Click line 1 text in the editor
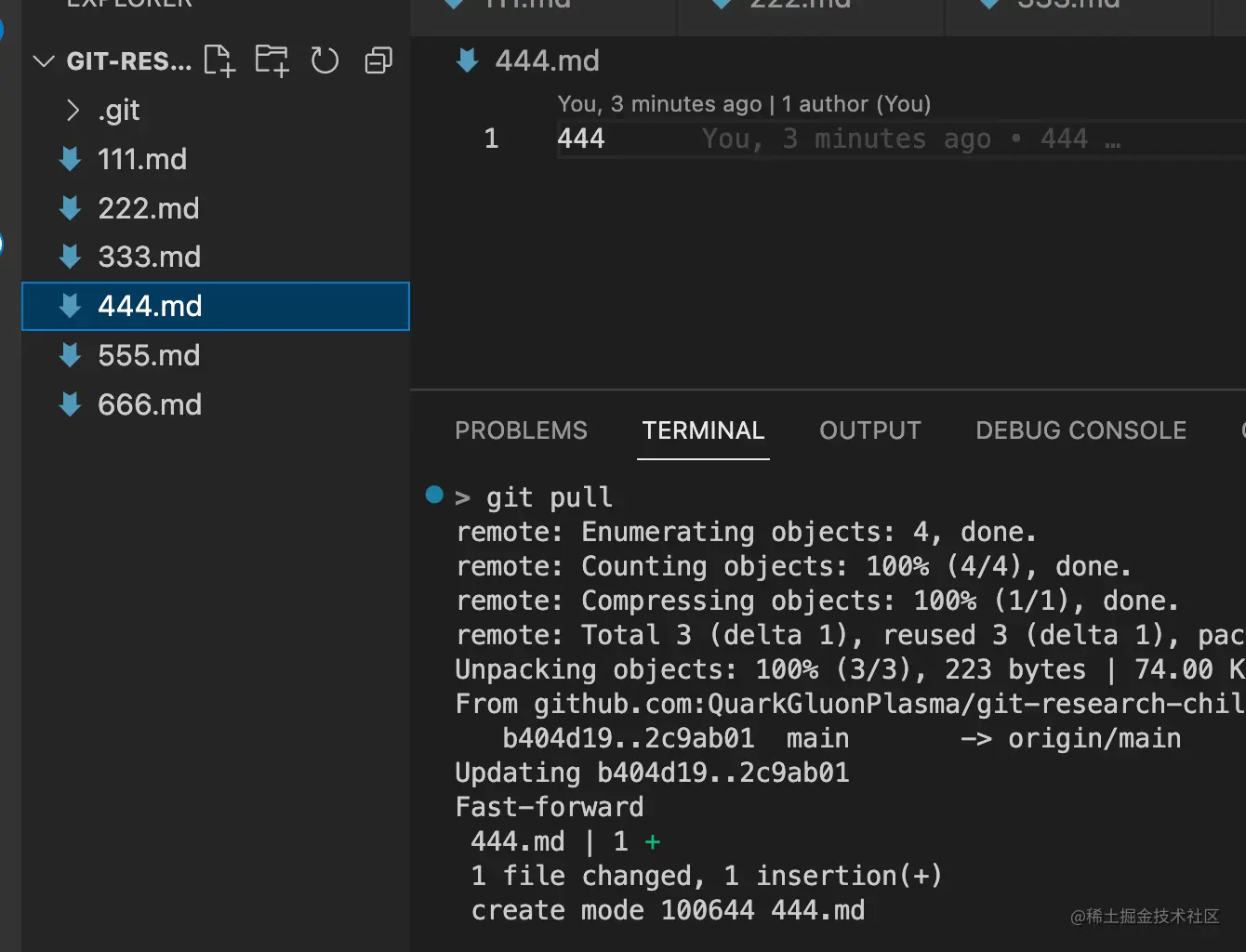This screenshot has height=952, width=1246. click(x=581, y=139)
